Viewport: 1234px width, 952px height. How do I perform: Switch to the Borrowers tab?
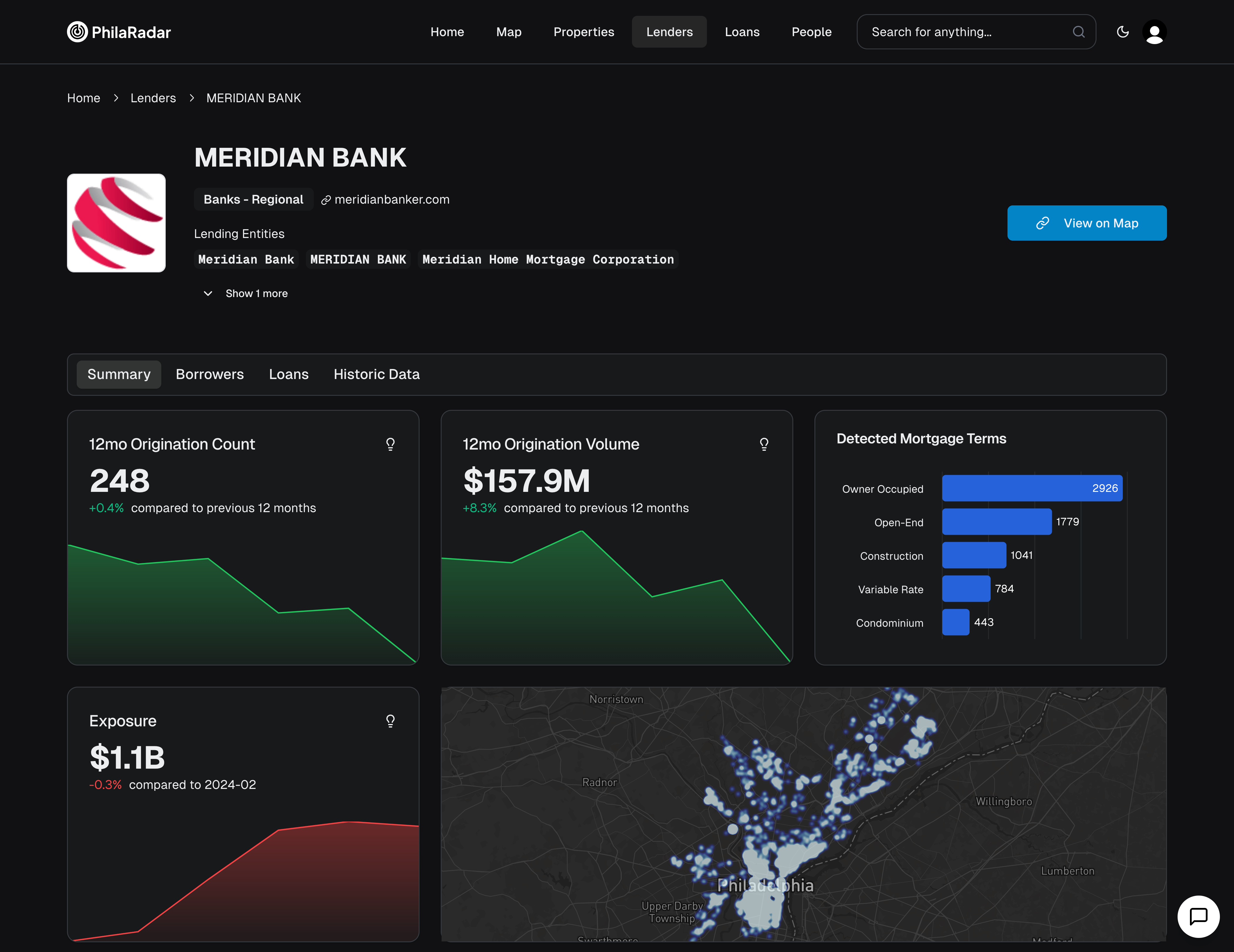point(209,374)
